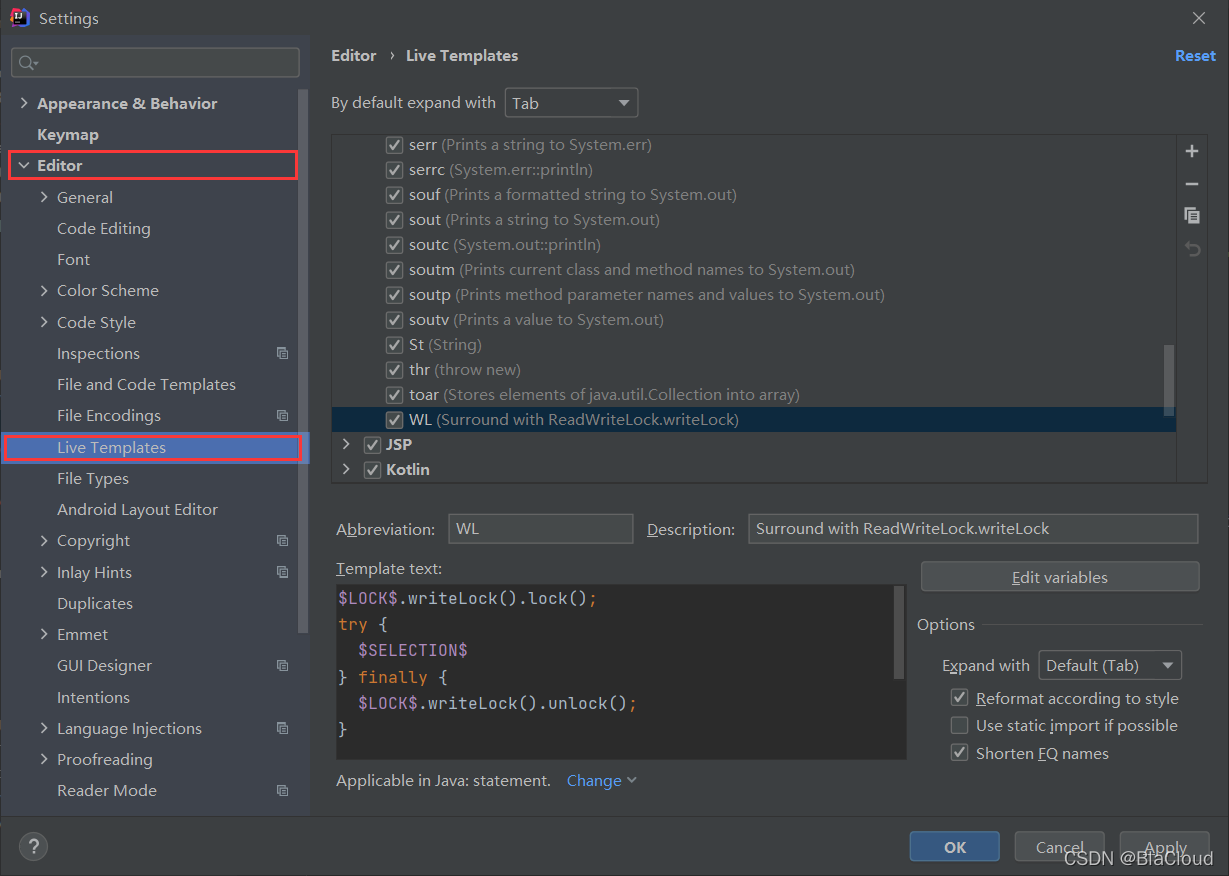Enable Use static import if possible
Image resolution: width=1229 pixels, height=876 pixels.
959,725
